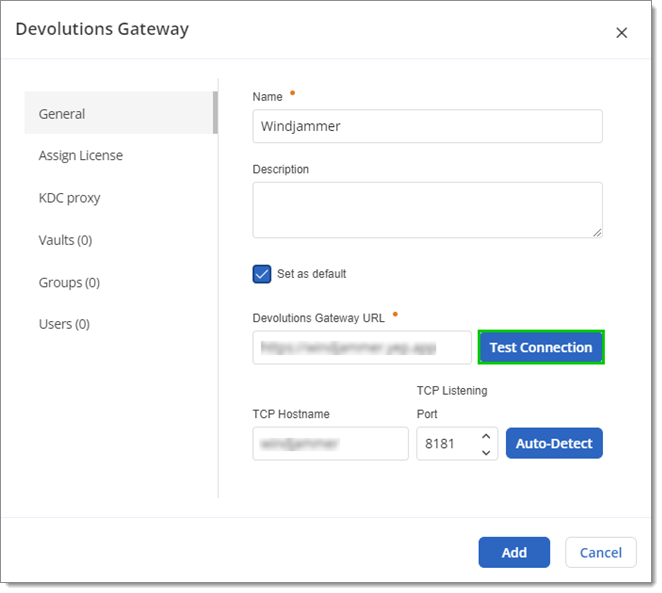Run Auto-Detect for TCP settings

click(554, 443)
